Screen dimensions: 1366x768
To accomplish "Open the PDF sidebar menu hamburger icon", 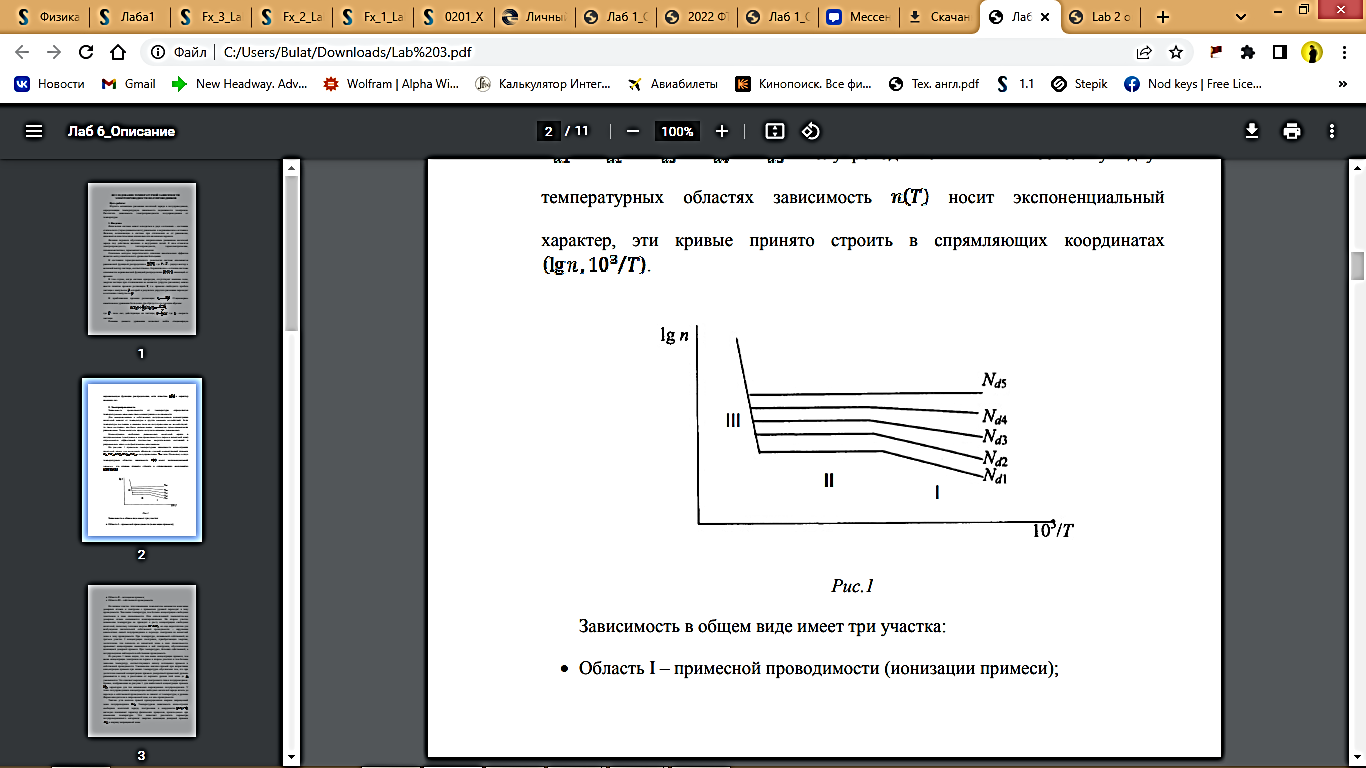I will (x=34, y=131).
